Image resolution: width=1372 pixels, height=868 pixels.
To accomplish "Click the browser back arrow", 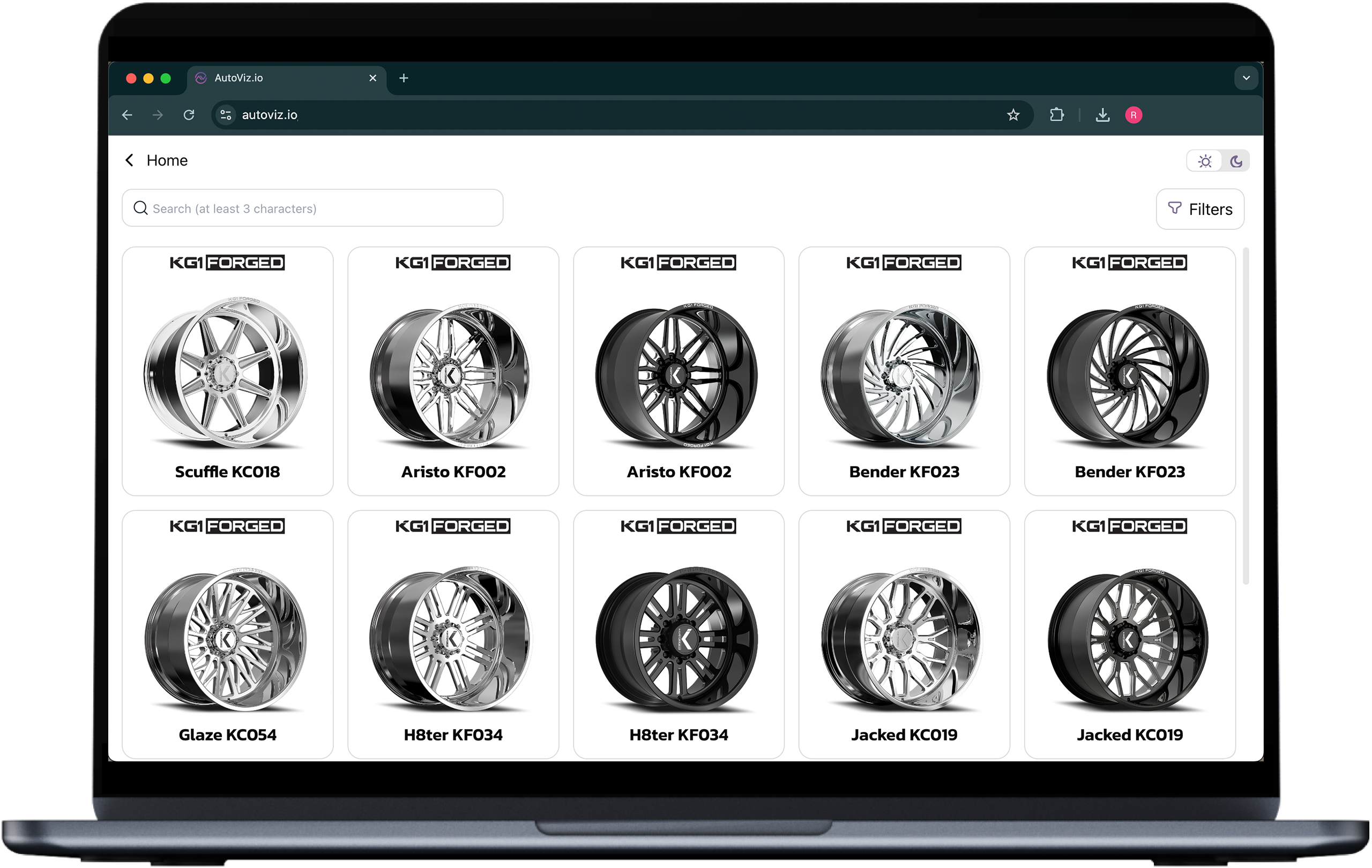I will pyautogui.click(x=126, y=115).
